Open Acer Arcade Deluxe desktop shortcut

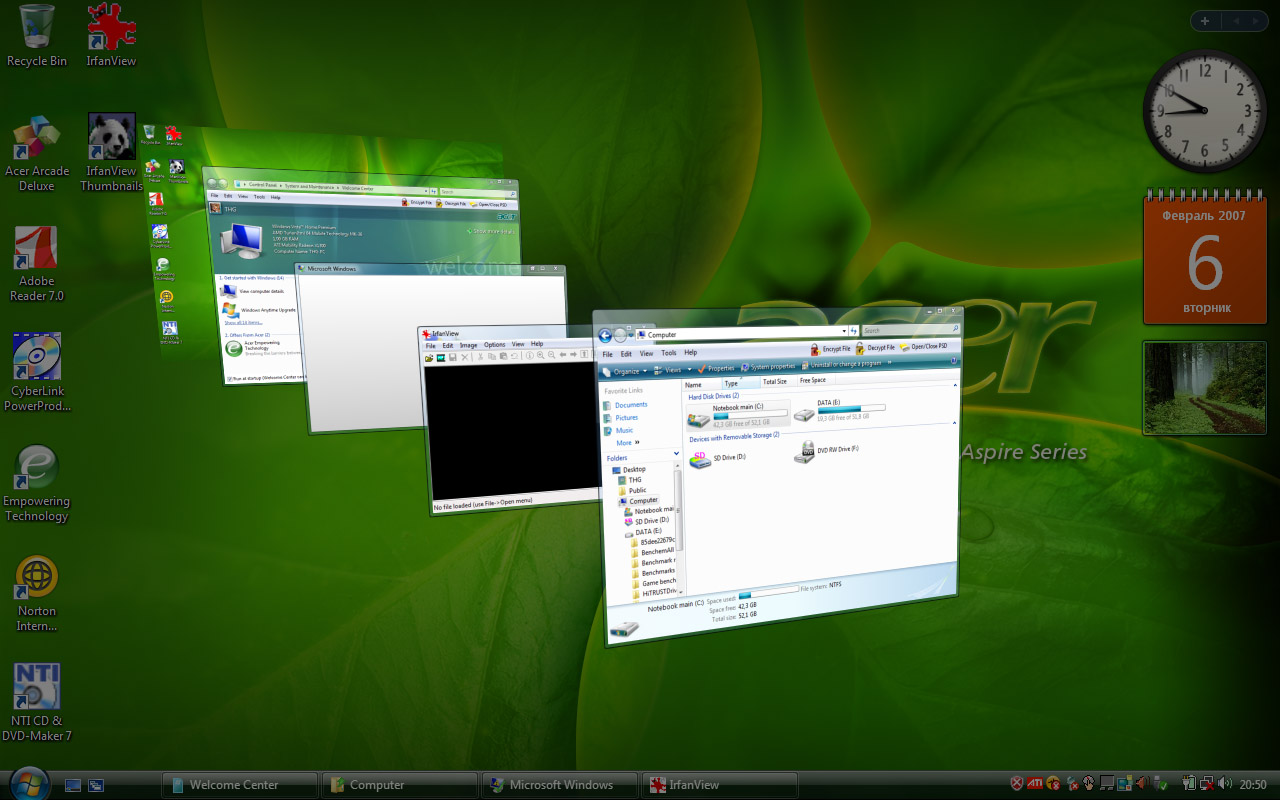(x=37, y=153)
